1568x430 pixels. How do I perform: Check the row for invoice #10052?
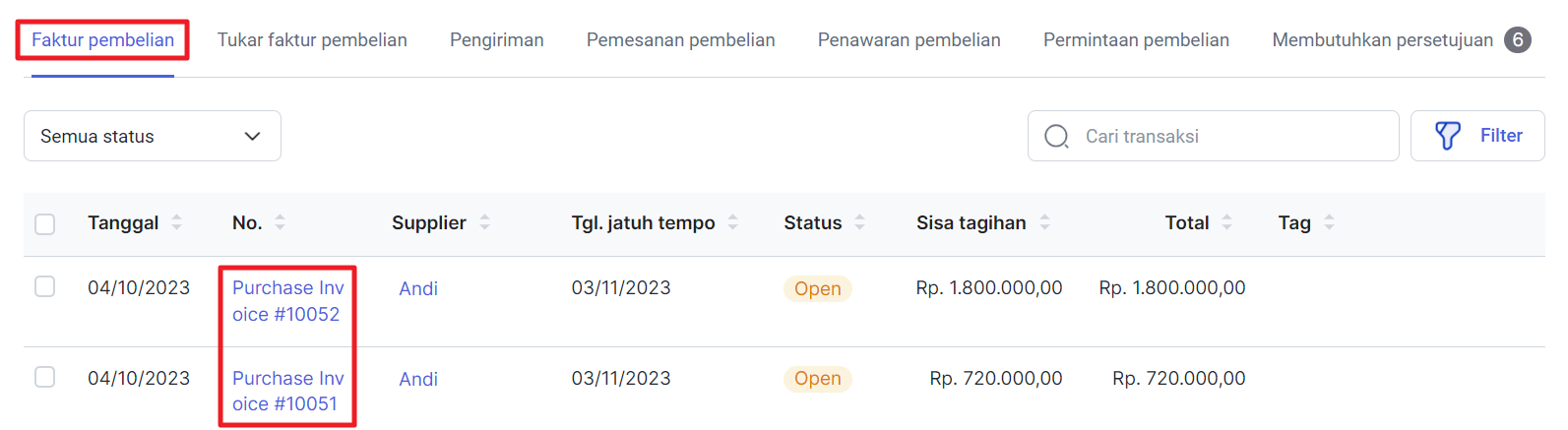[45, 286]
